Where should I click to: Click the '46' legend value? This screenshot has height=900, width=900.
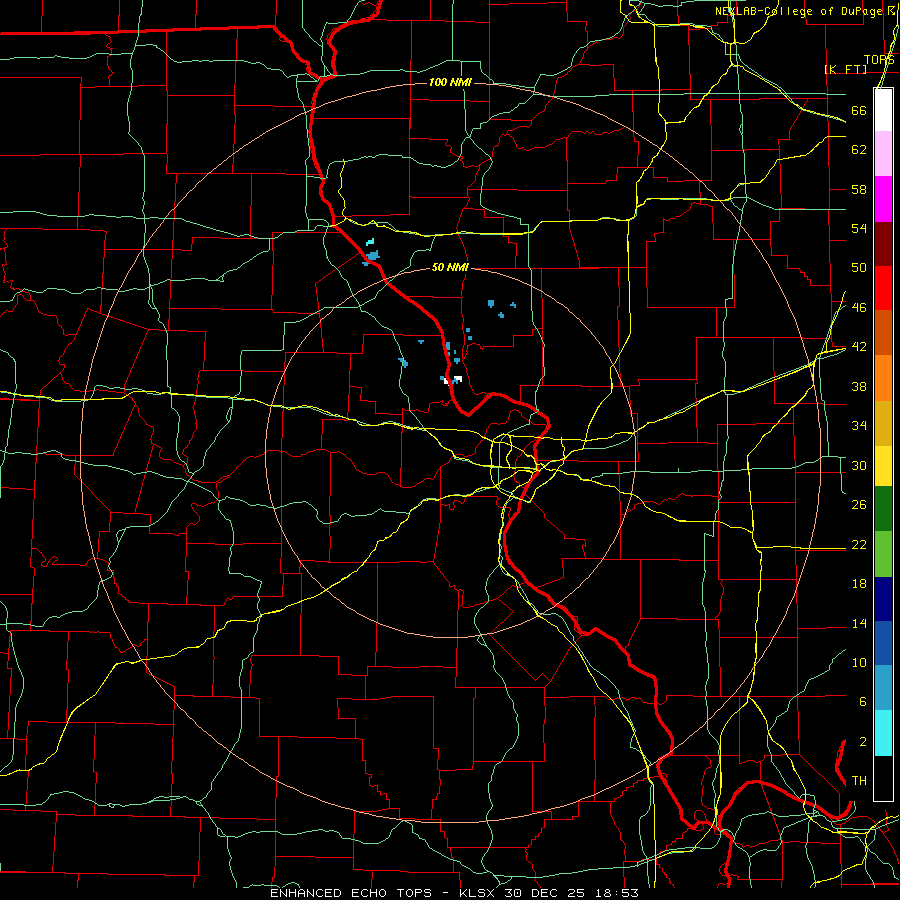point(859,308)
